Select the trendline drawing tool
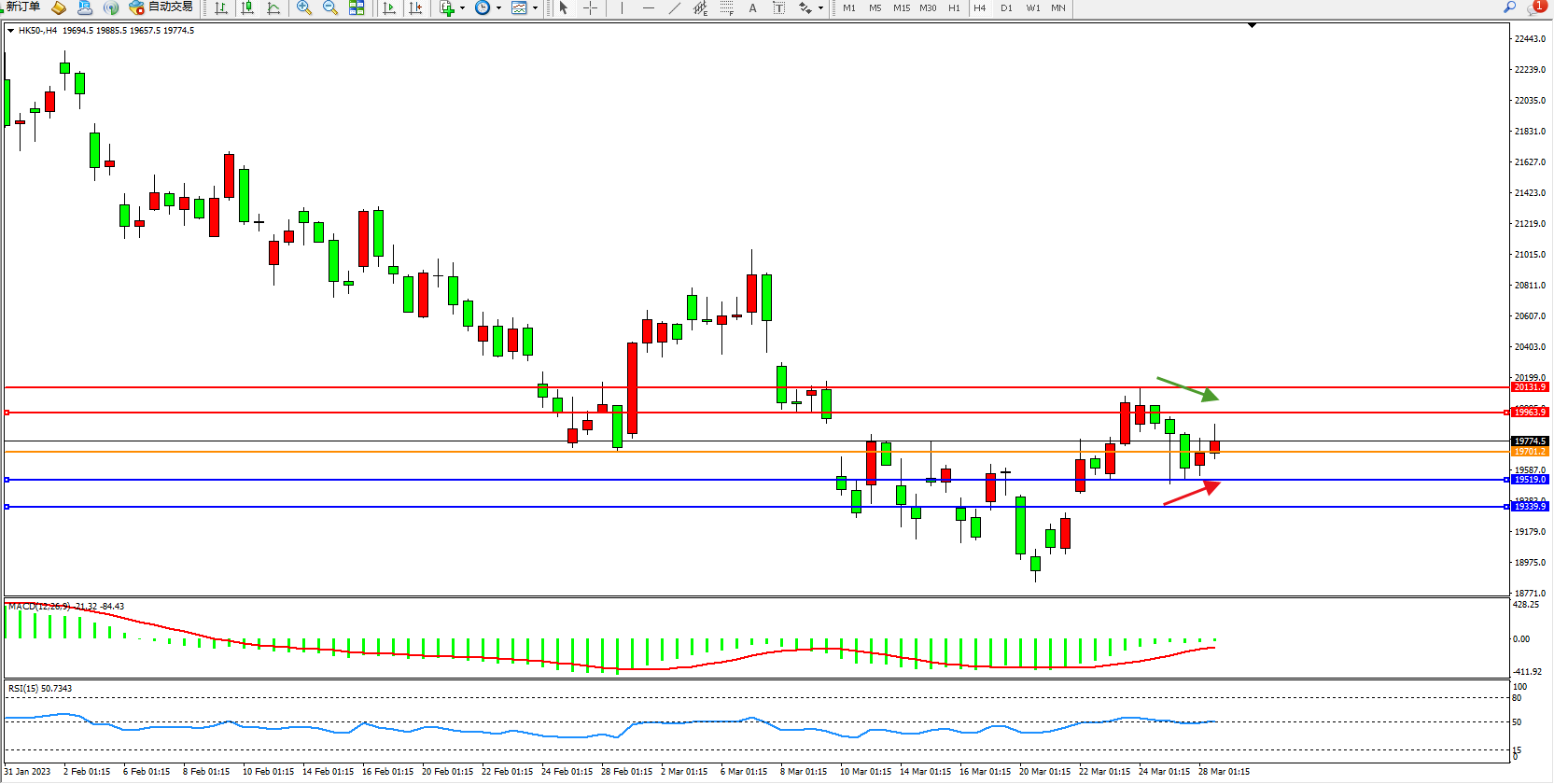1554x784 pixels. (x=675, y=8)
